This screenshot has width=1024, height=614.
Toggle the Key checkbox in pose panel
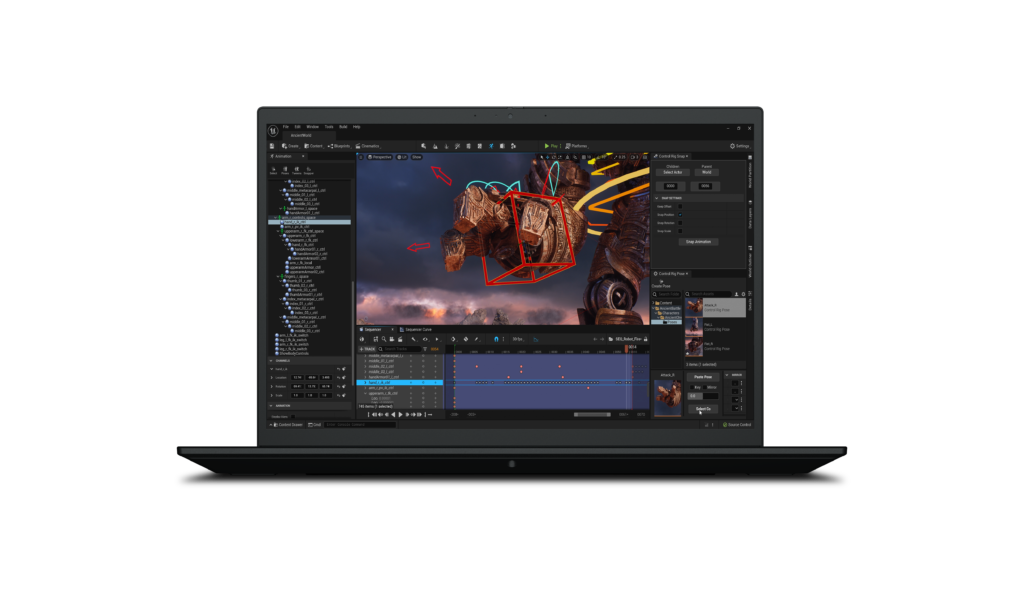(x=692, y=387)
